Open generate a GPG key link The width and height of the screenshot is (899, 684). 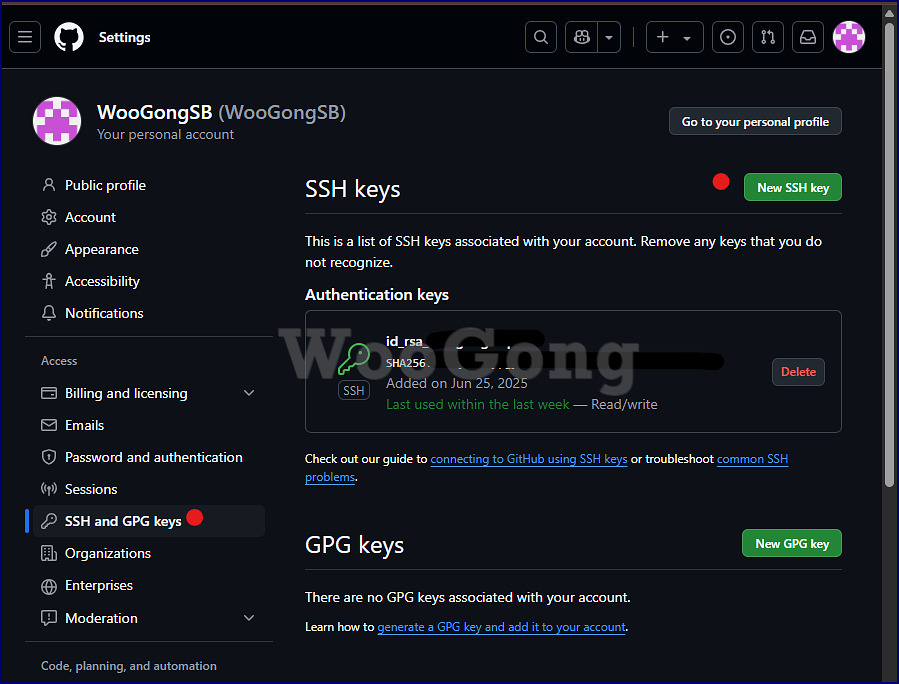click(x=501, y=627)
